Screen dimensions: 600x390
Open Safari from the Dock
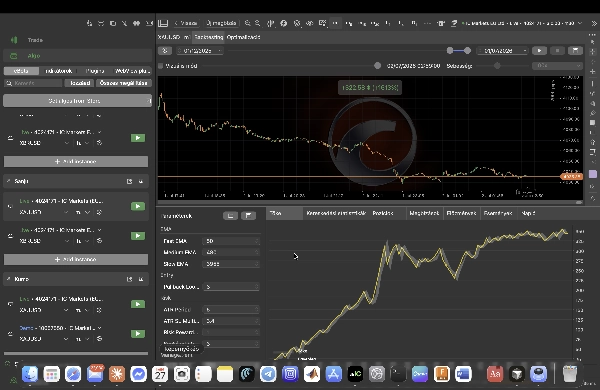click(73, 374)
